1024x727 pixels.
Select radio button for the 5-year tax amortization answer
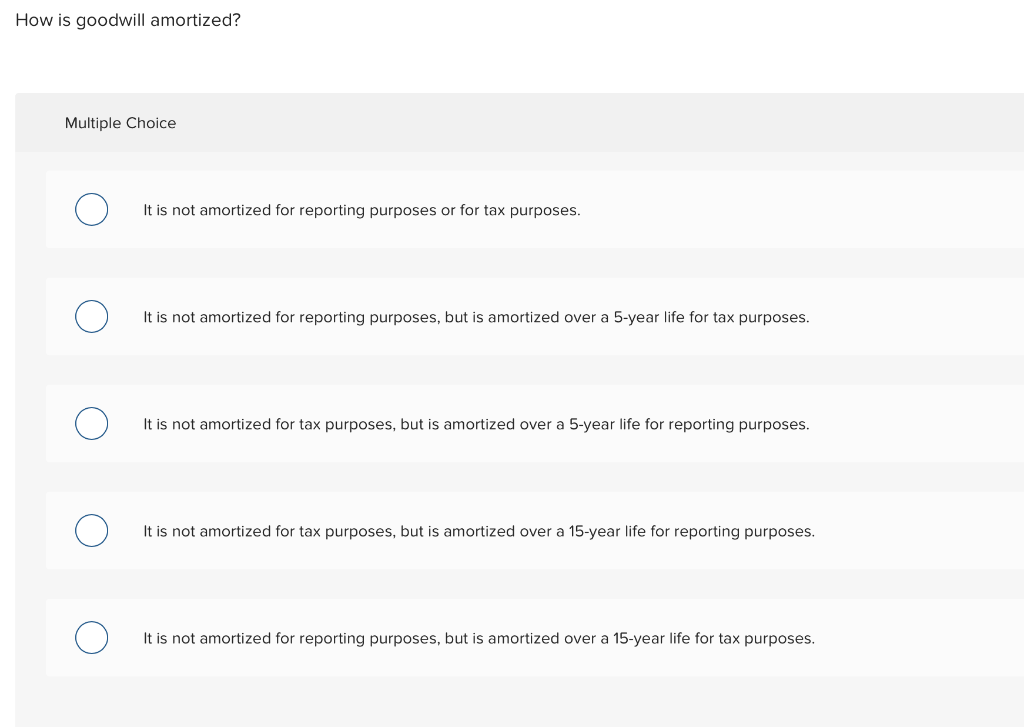pyautogui.click(x=91, y=316)
